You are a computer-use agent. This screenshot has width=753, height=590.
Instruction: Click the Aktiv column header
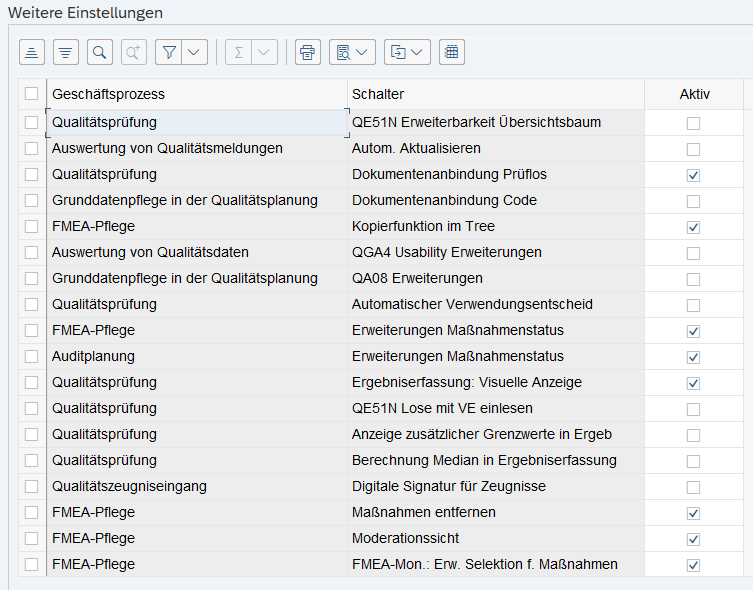(694, 94)
